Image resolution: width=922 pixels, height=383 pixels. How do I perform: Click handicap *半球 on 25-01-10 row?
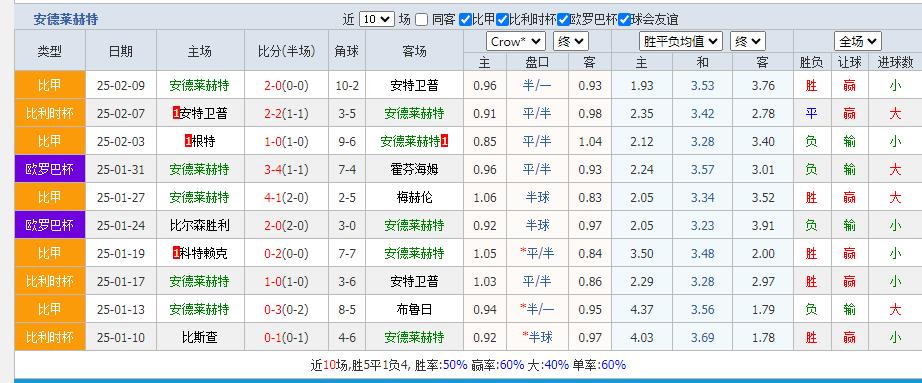(x=537, y=337)
